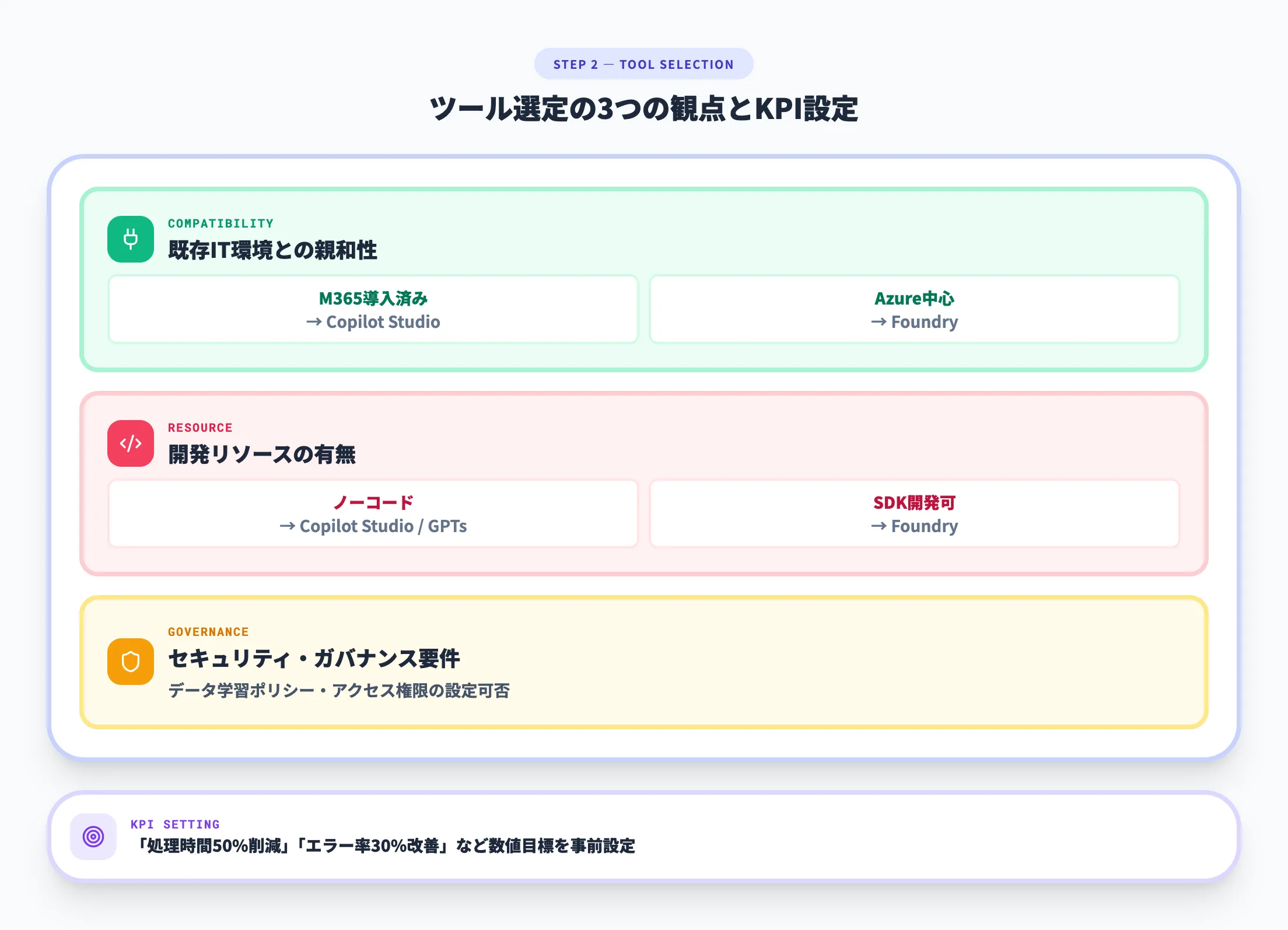Click the green plug icon for Compatibility
The height and width of the screenshot is (930, 1288).
tap(131, 240)
